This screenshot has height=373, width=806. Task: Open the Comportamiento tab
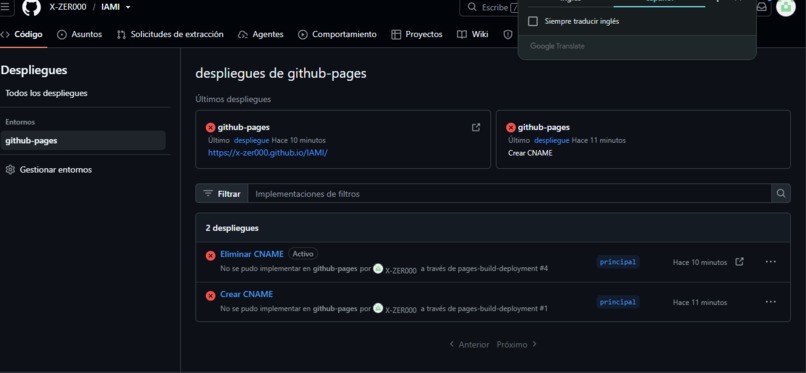click(337, 34)
